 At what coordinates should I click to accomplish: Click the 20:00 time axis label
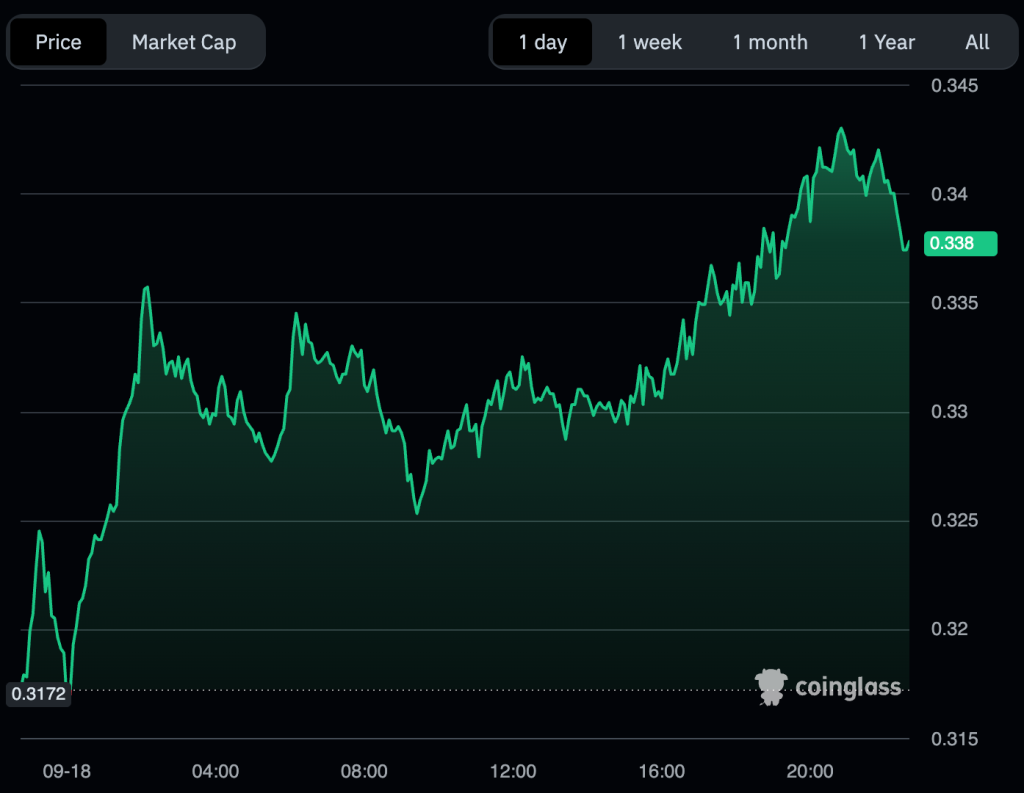coord(810,771)
